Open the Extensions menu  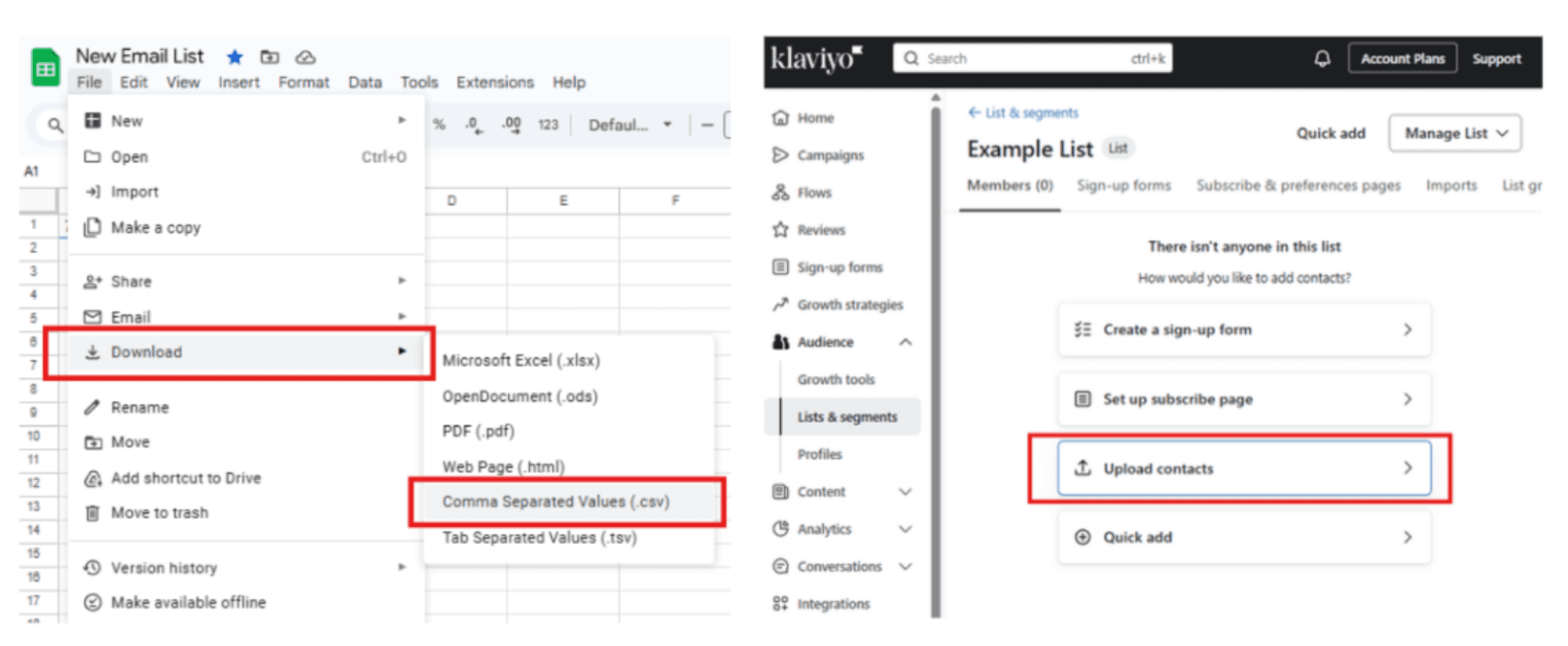pyautogui.click(x=495, y=82)
